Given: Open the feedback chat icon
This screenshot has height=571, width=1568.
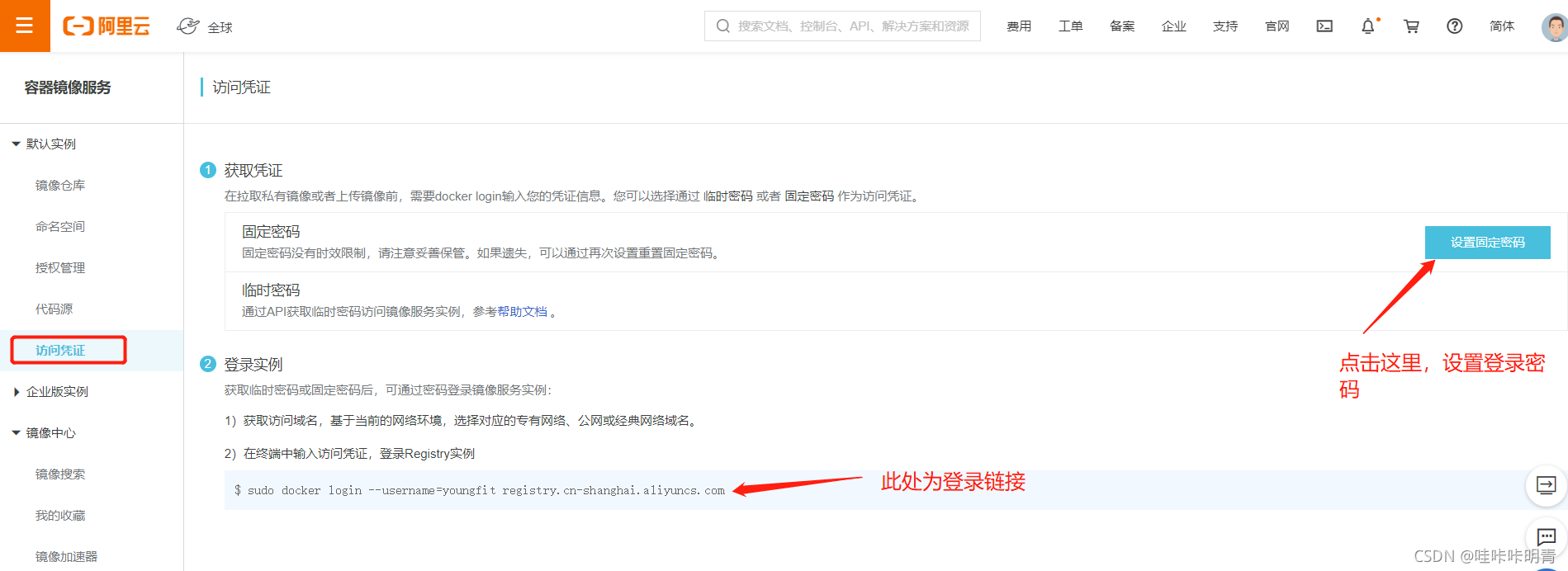Looking at the screenshot, I should (1546, 537).
